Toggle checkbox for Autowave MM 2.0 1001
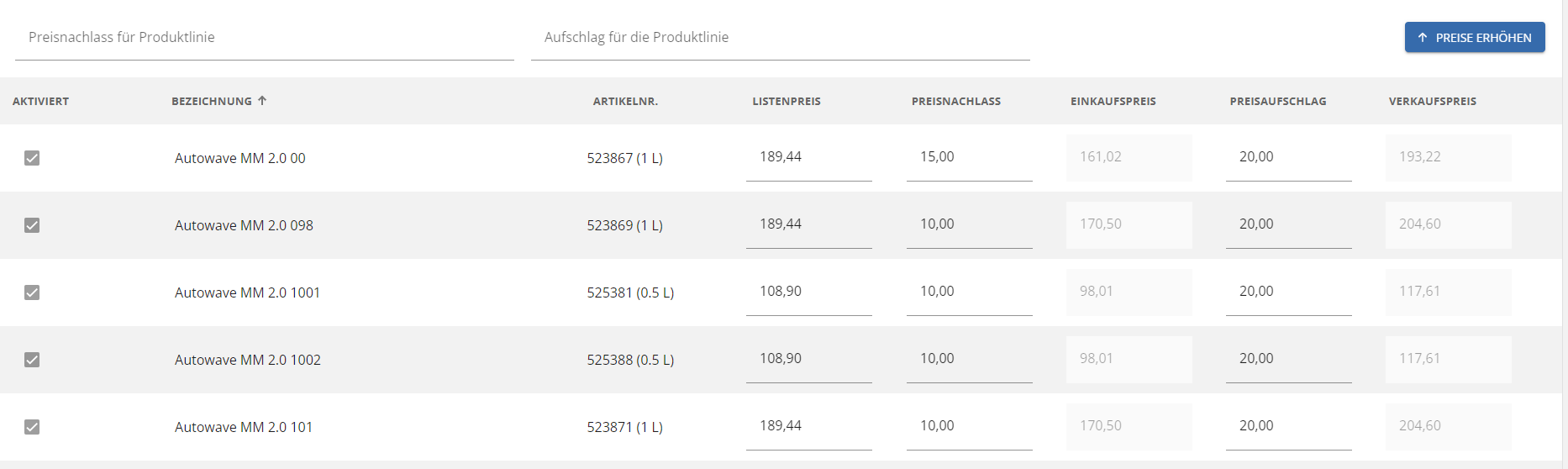Image resolution: width=1568 pixels, height=469 pixels. 32,292
